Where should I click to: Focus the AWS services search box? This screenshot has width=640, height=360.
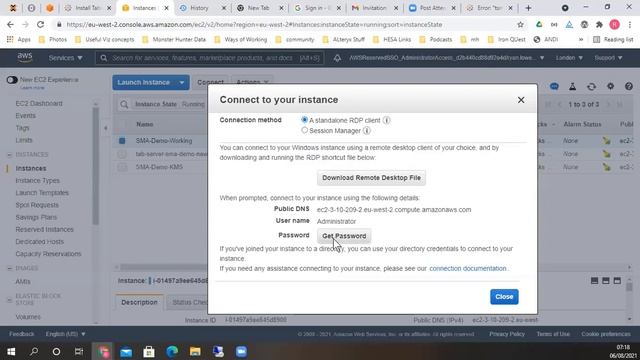point(210,58)
